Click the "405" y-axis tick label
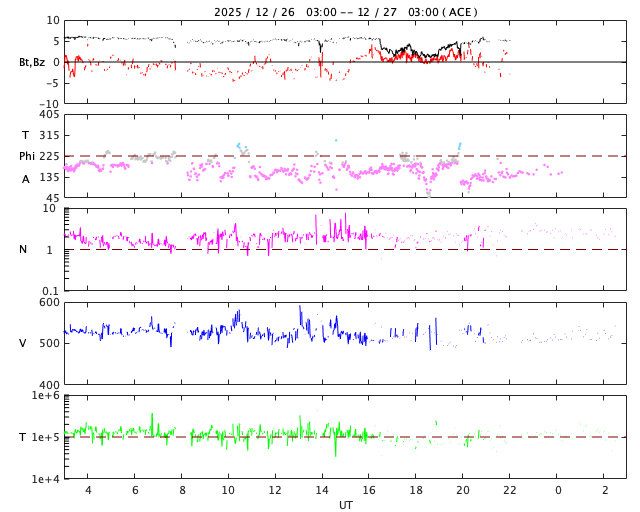Screen dimensions: 640x512 click(49, 115)
